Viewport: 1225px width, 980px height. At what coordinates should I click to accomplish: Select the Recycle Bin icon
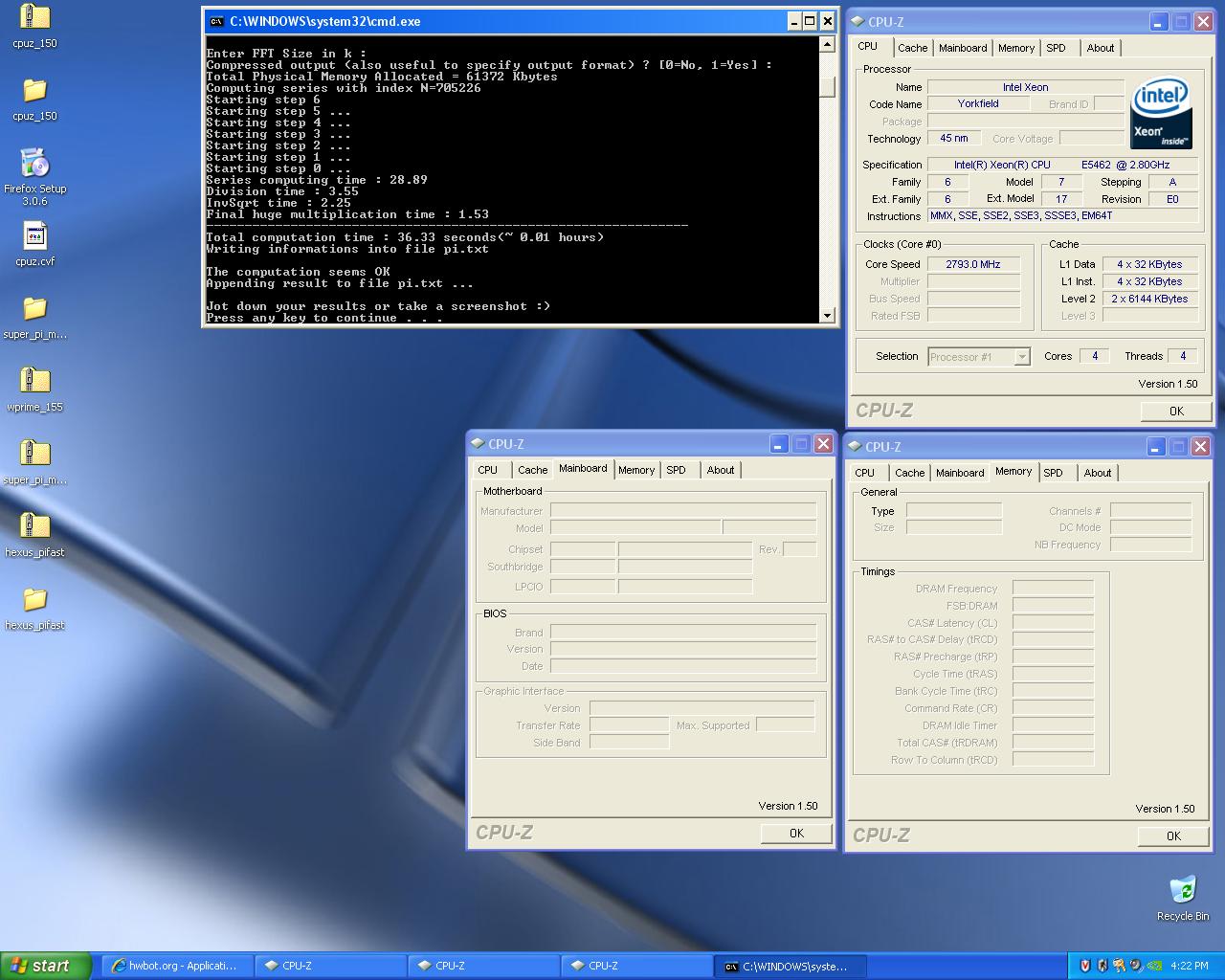pos(1183,890)
